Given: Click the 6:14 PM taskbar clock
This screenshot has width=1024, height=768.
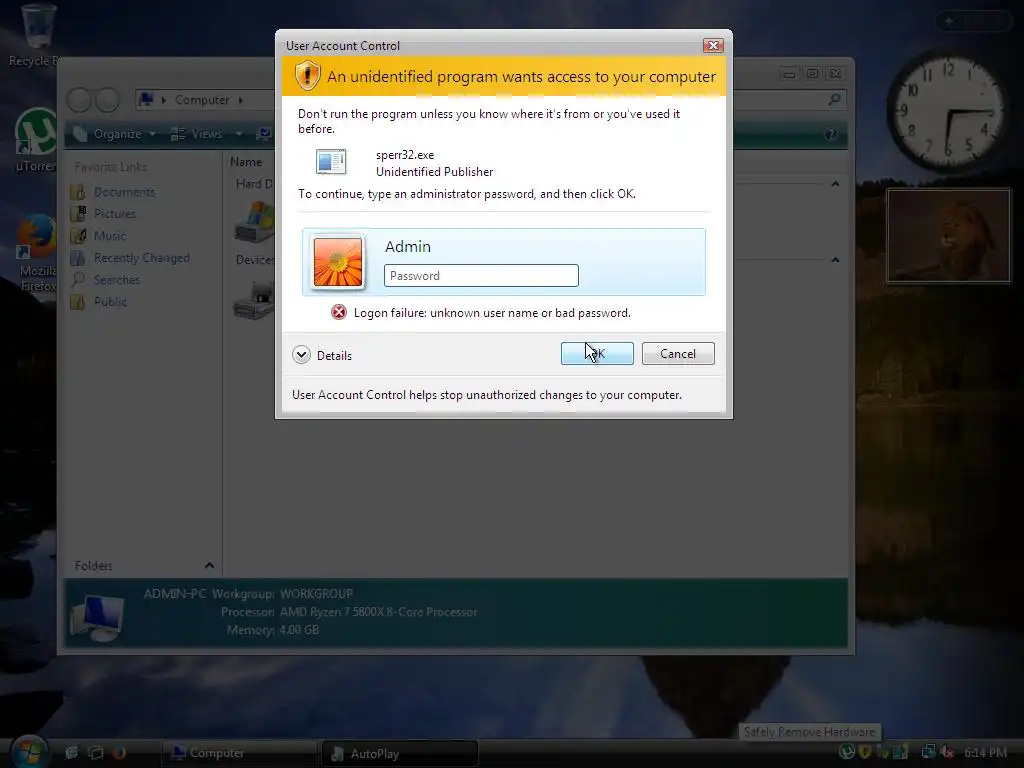Looking at the screenshot, I should point(985,753).
